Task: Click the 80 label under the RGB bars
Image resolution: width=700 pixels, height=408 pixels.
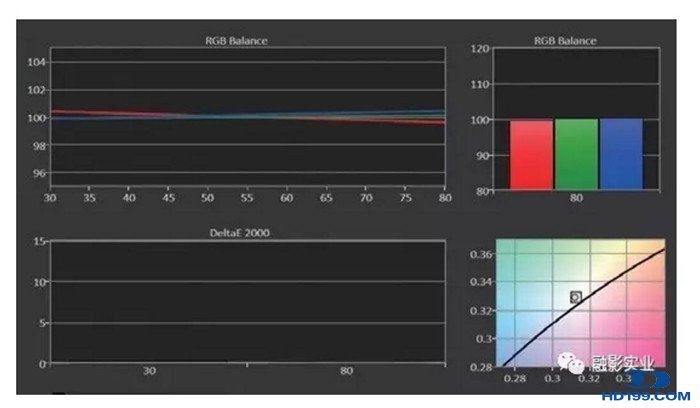Action: pos(575,199)
